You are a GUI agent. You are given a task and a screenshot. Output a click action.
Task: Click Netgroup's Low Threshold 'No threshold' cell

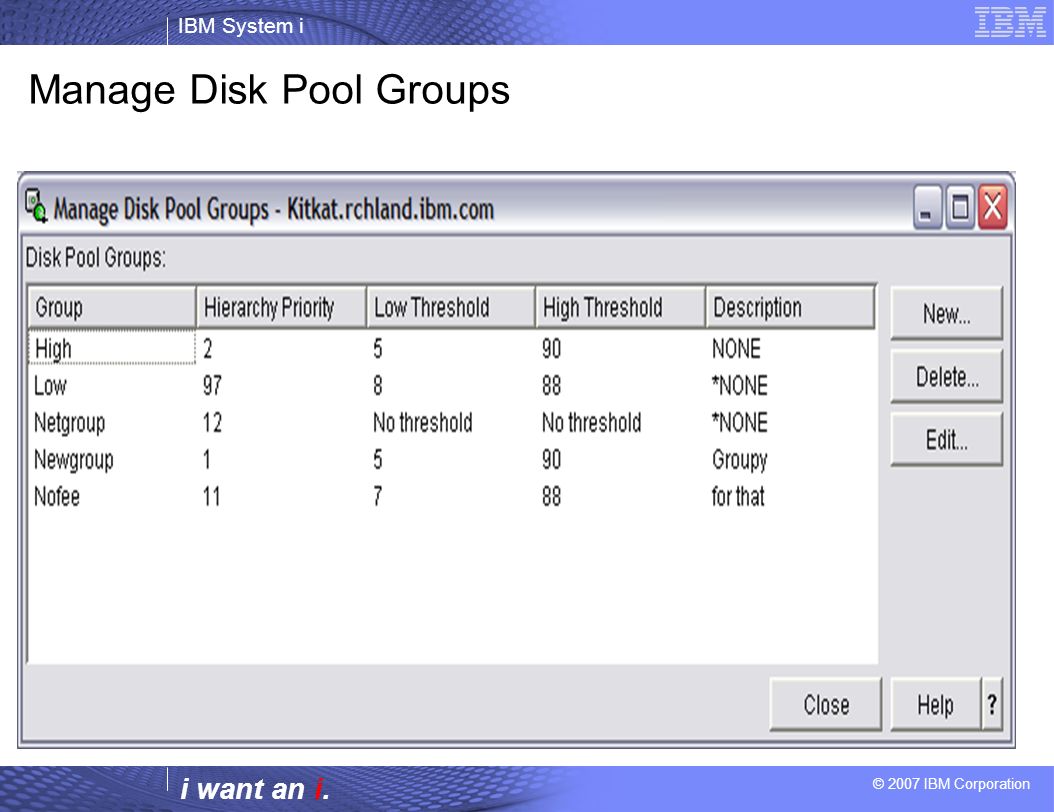point(423,423)
